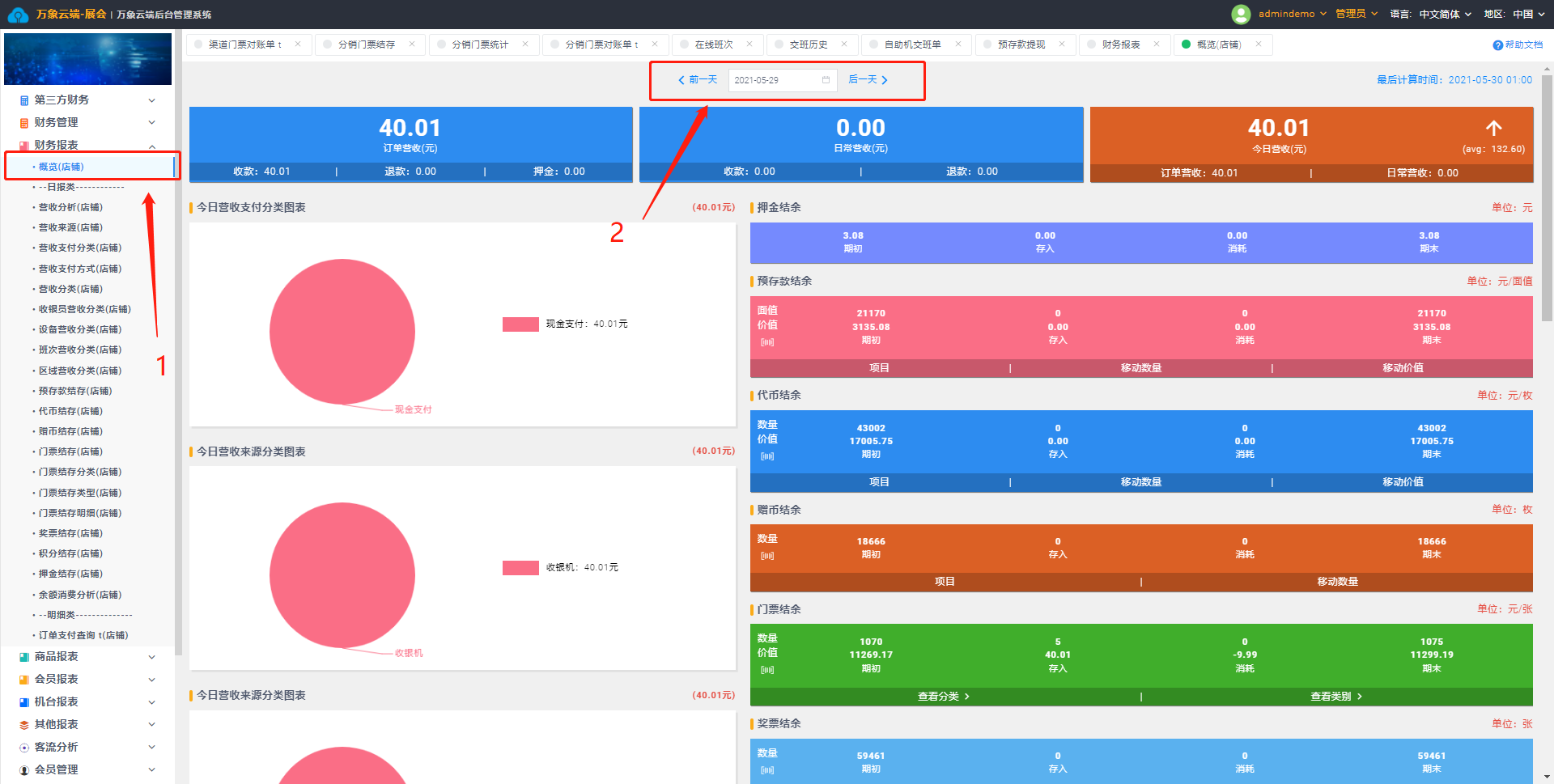Click the 会员管理 sidebar icon
1554x784 pixels.
[x=24, y=770]
